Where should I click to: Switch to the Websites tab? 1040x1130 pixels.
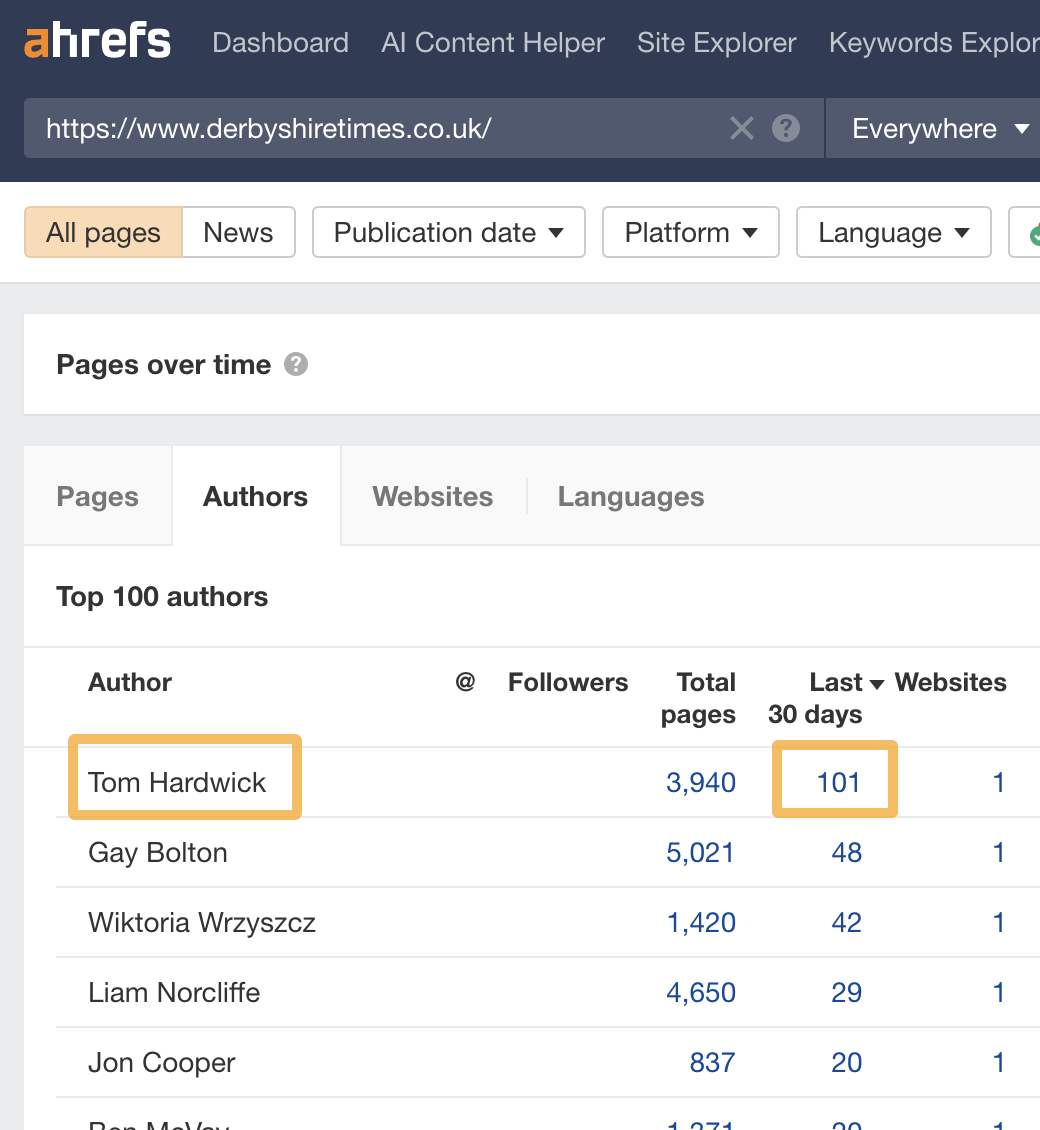[x=432, y=496]
